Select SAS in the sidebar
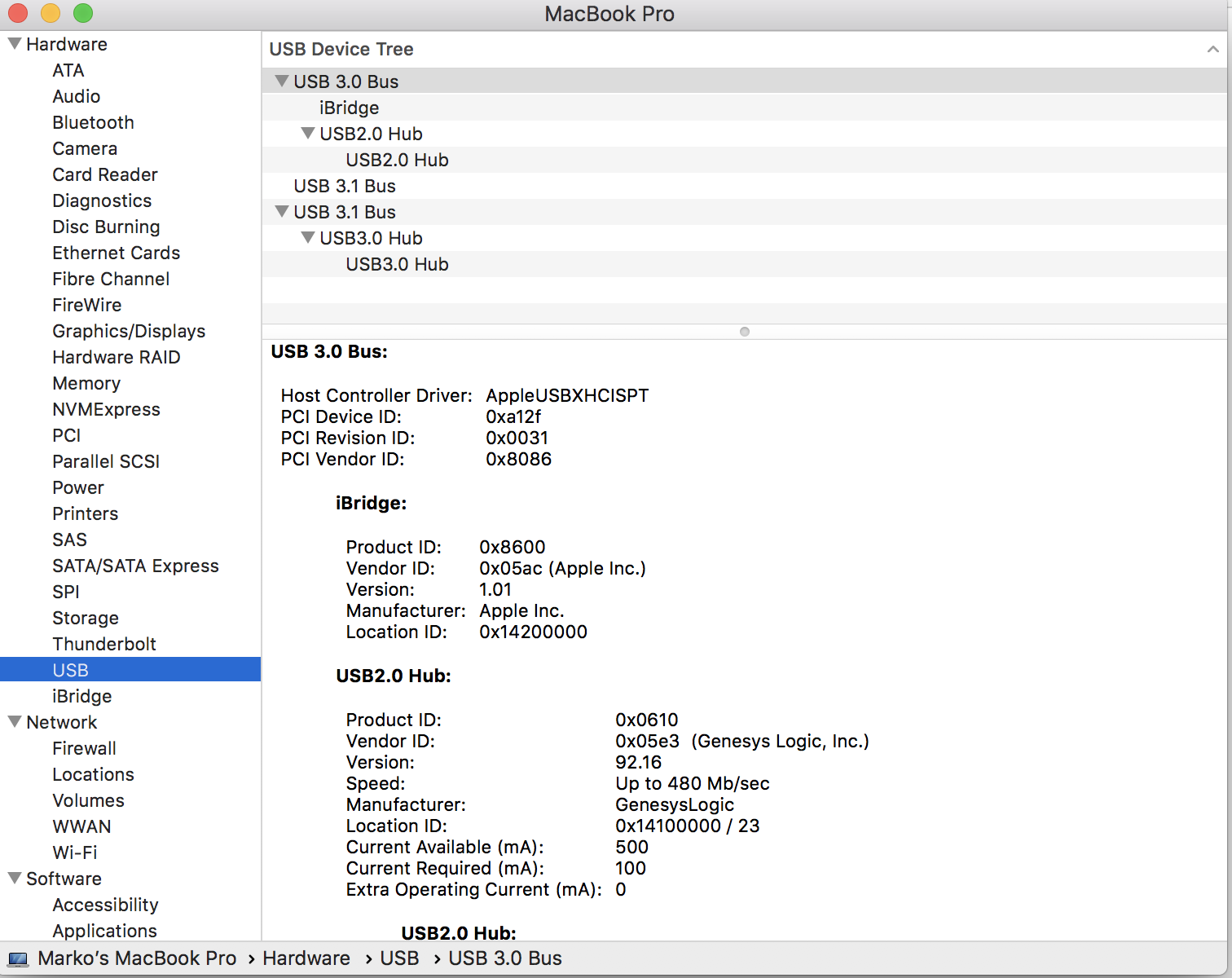 click(69, 540)
